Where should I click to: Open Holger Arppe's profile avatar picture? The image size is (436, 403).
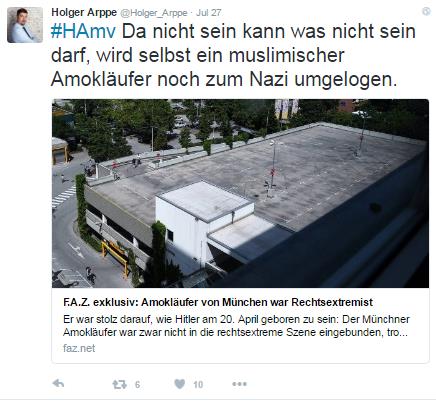pos(25,25)
